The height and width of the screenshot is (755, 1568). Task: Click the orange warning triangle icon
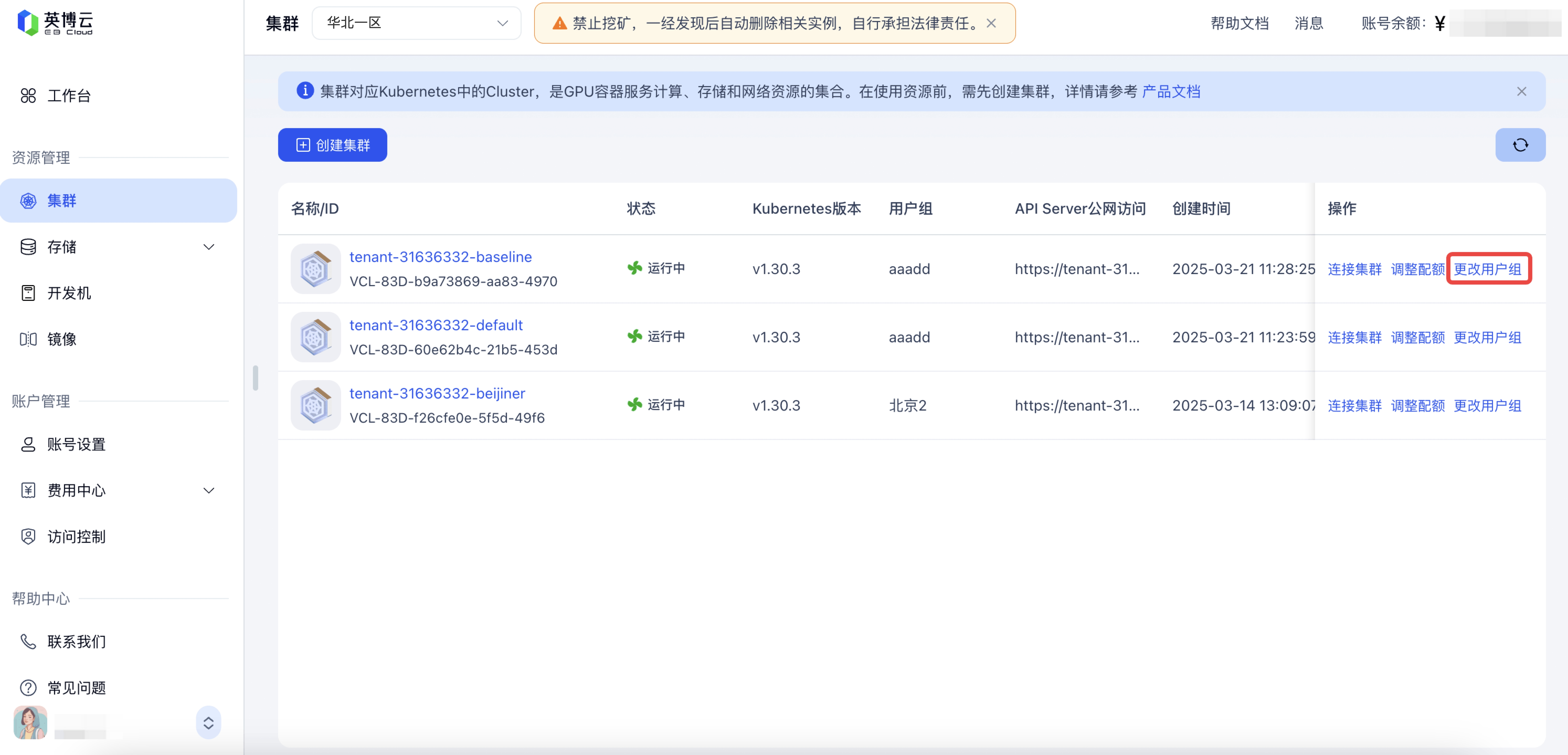coord(559,24)
